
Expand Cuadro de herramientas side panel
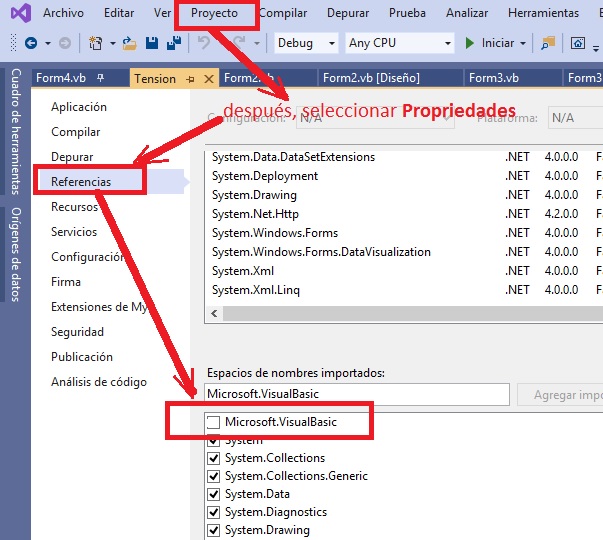(15, 131)
